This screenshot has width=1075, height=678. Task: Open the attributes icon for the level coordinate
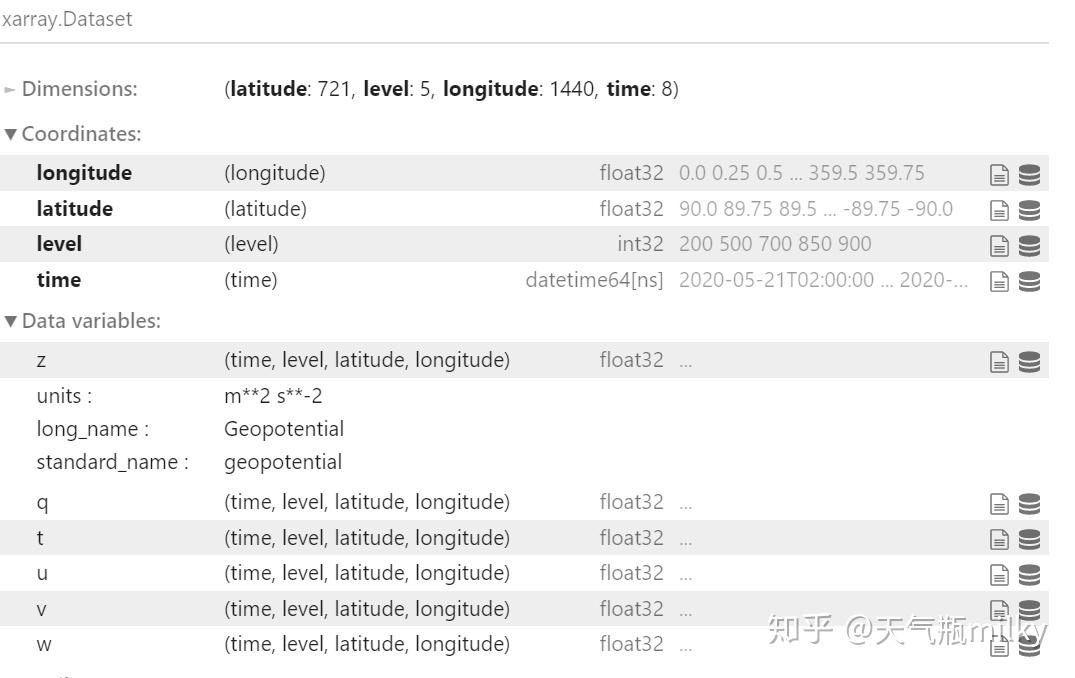(x=999, y=243)
